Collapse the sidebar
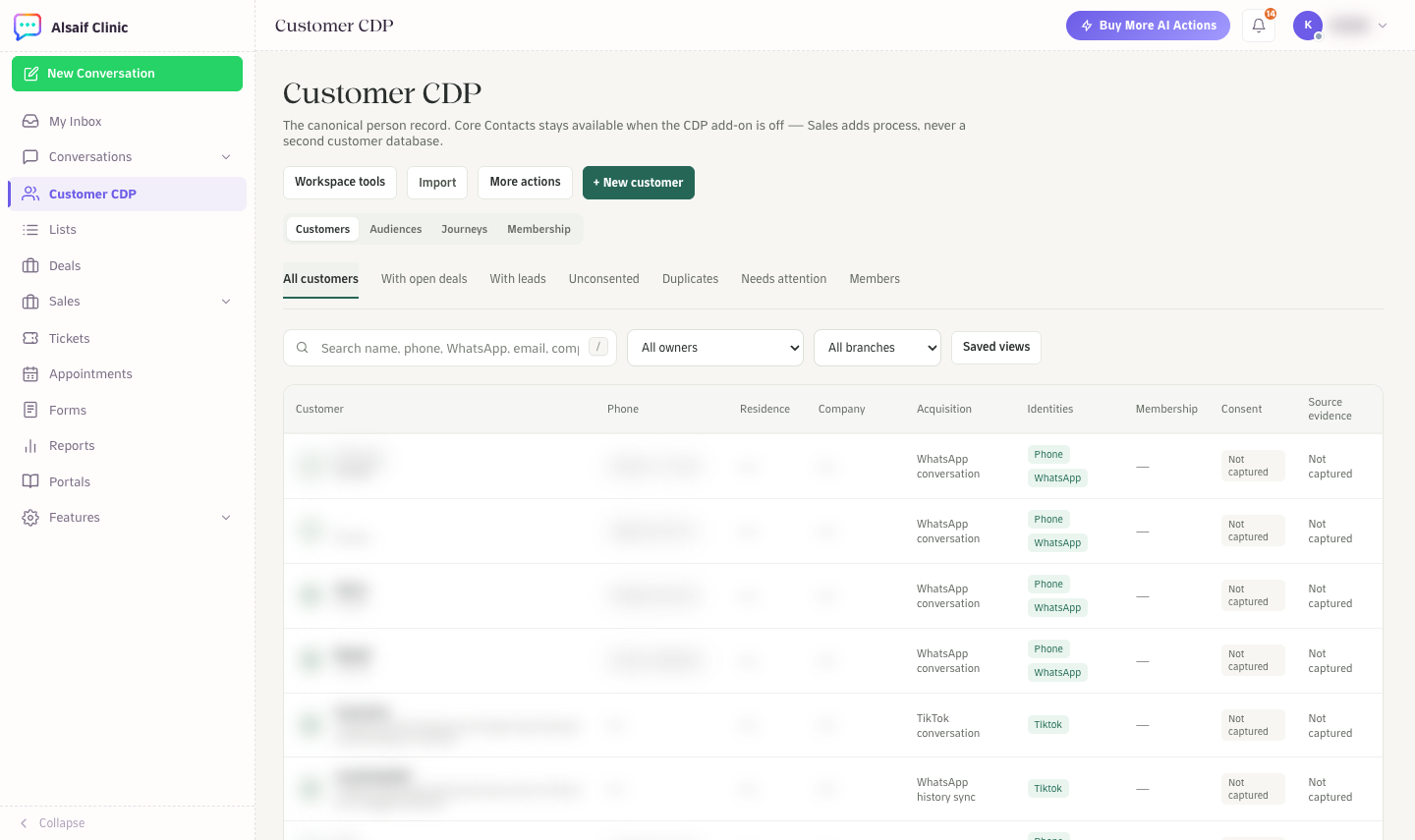The height and width of the screenshot is (840, 1415). coord(53,823)
